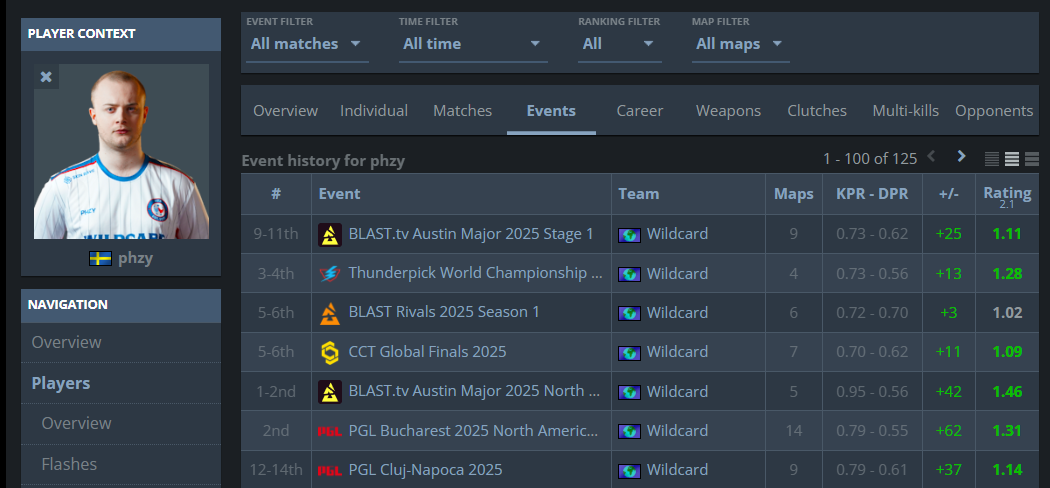Open the Ranking filter dropdown
This screenshot has height=488, width=1050.
point(619,44)
